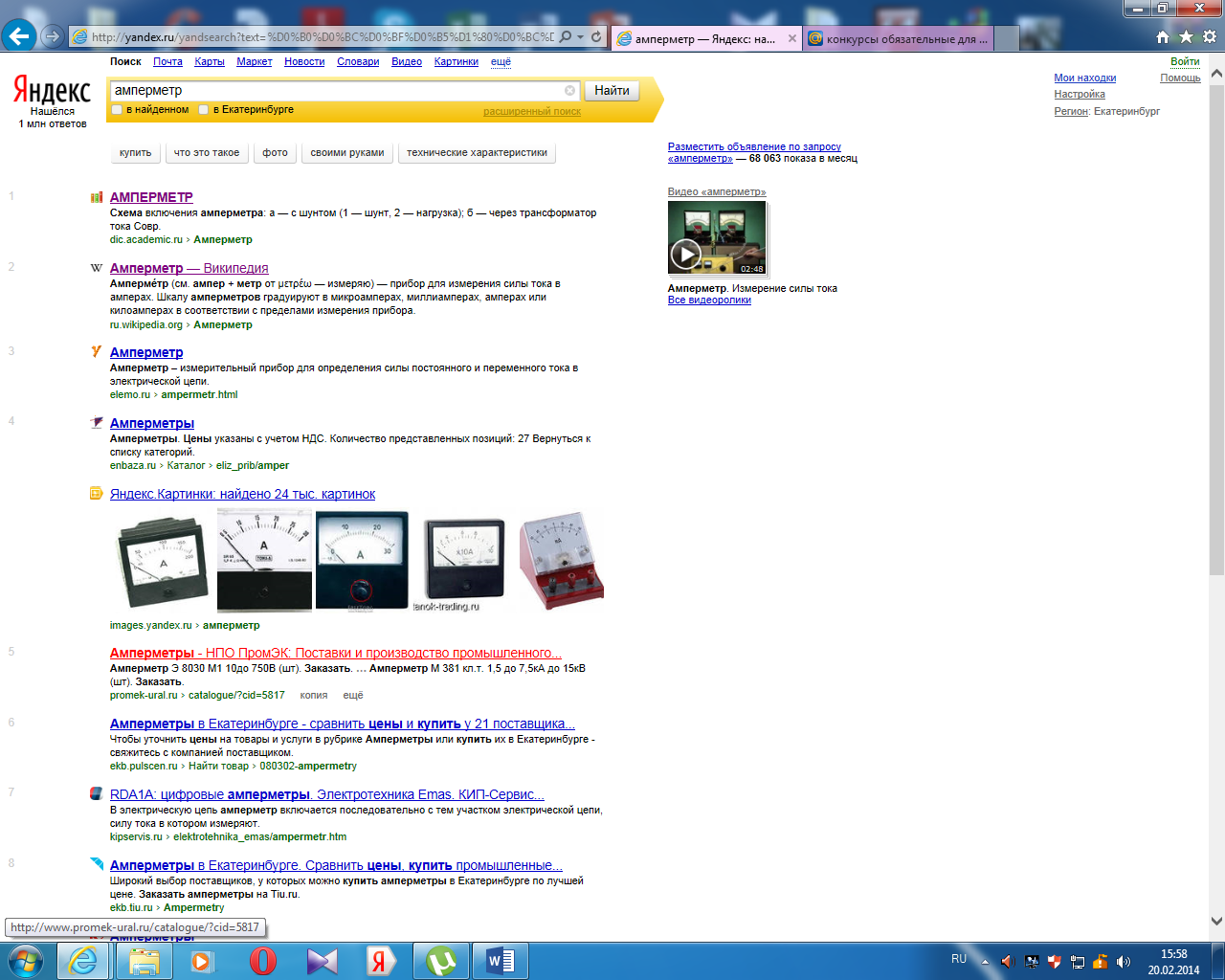Click the RU language indicator in the tray
Viewport: 1225px width, 980px height.
959,959
